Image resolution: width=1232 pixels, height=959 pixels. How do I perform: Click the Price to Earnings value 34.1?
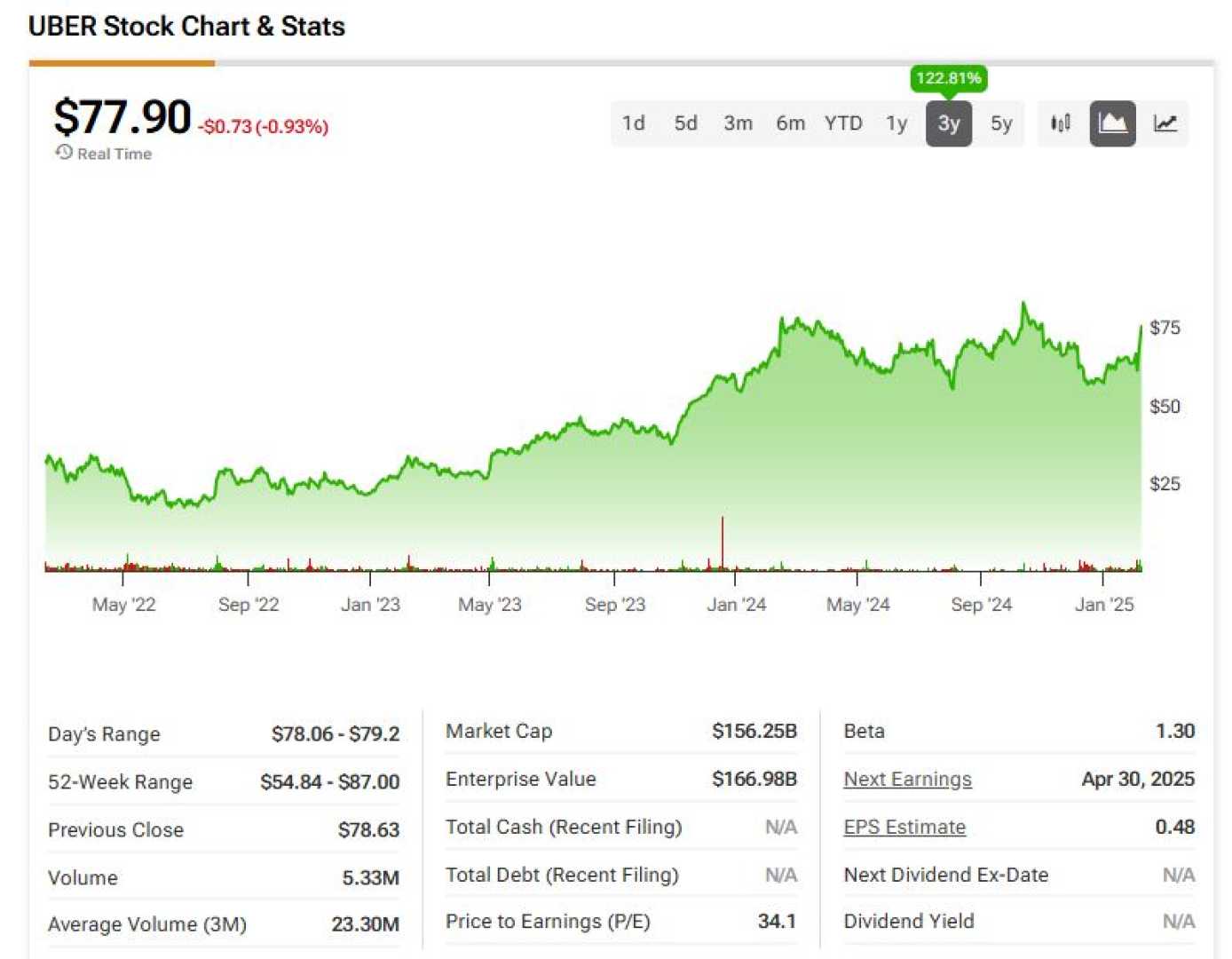tap(777, 921)
